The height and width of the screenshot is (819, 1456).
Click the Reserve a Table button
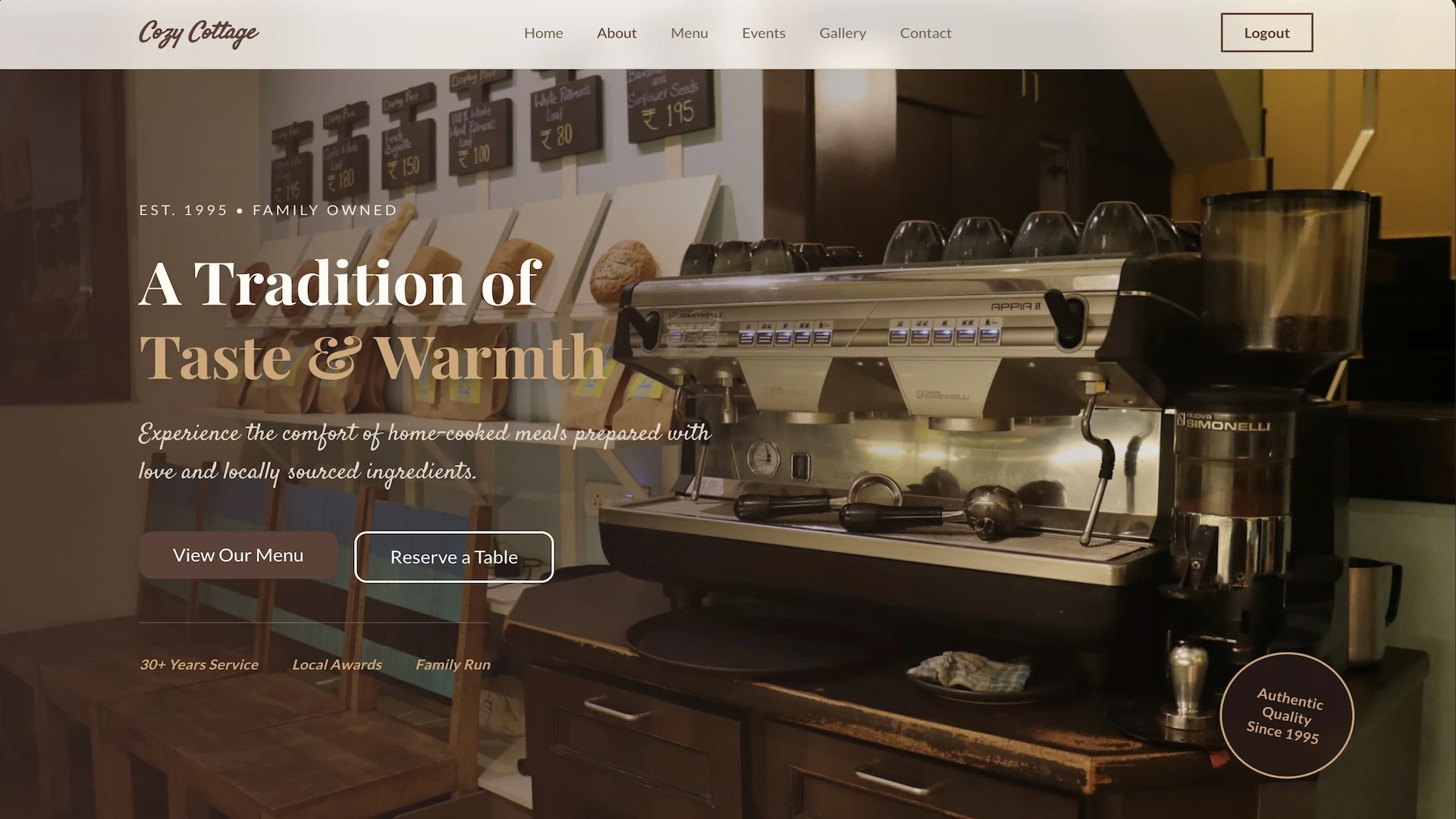tap(453, 557)
